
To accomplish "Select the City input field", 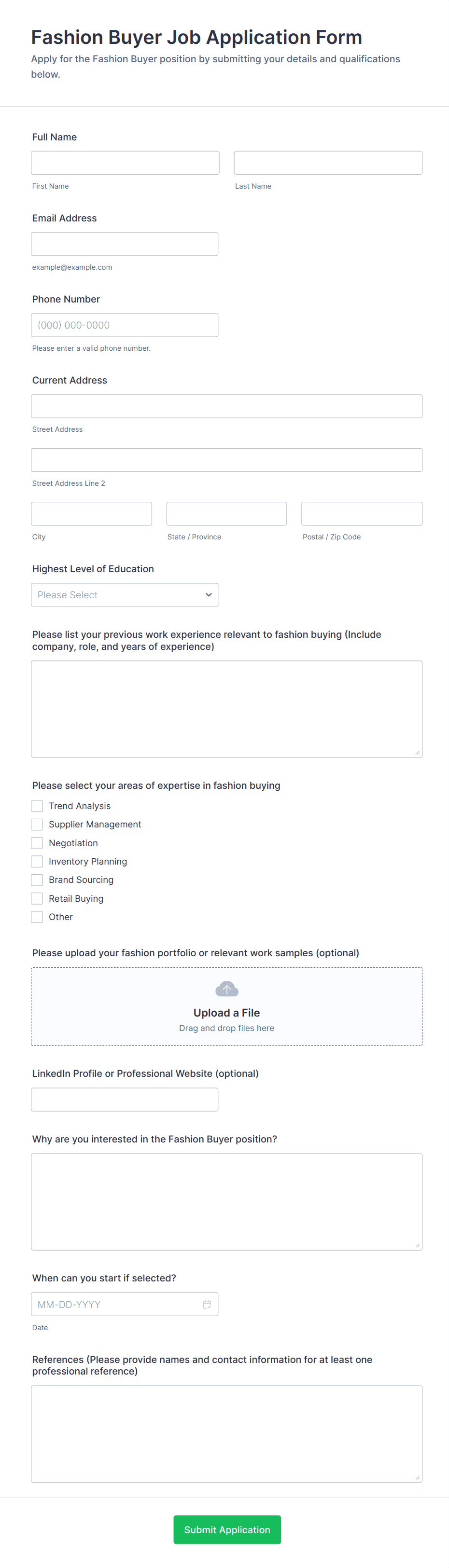I will [x=91, y=513].
